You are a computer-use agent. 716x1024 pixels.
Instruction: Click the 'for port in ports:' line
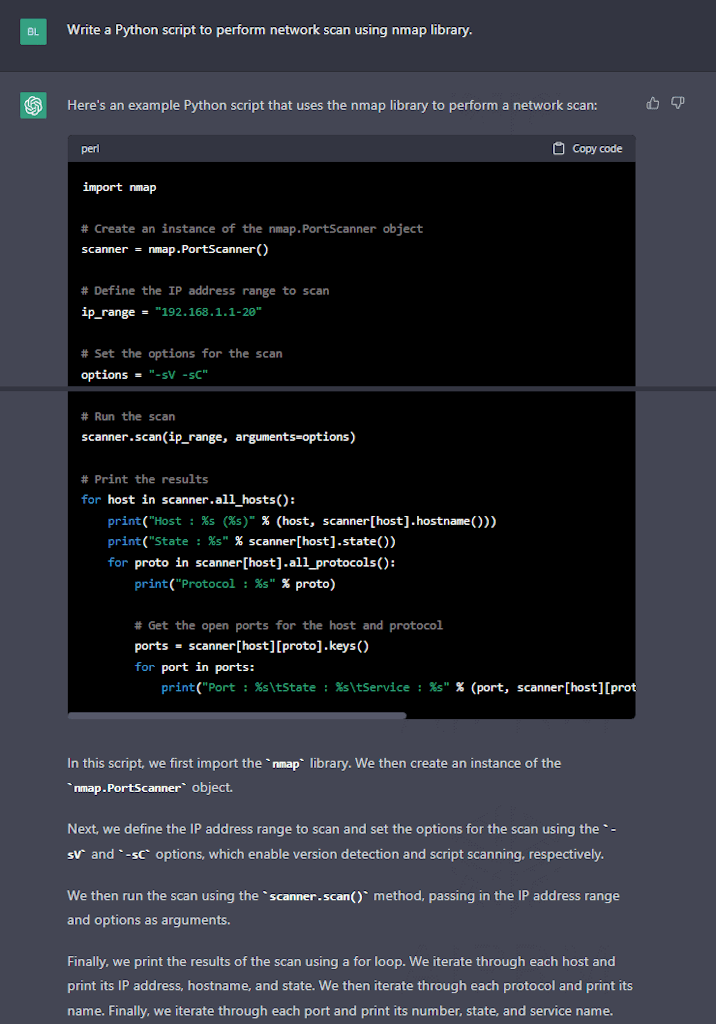[195, 667]
